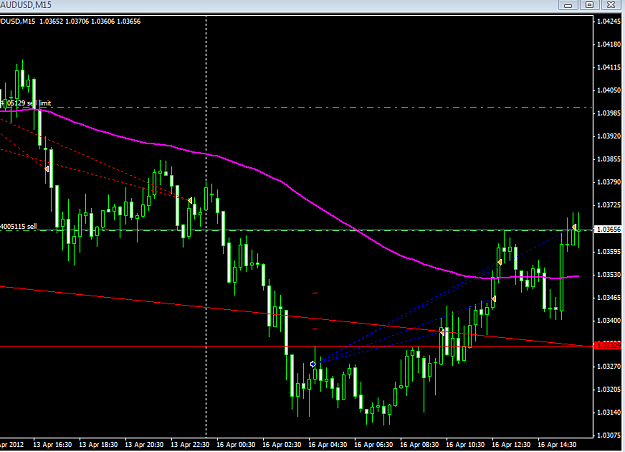
Task: Click the 1.03465 price scale label
Action: tap(609, 298)
